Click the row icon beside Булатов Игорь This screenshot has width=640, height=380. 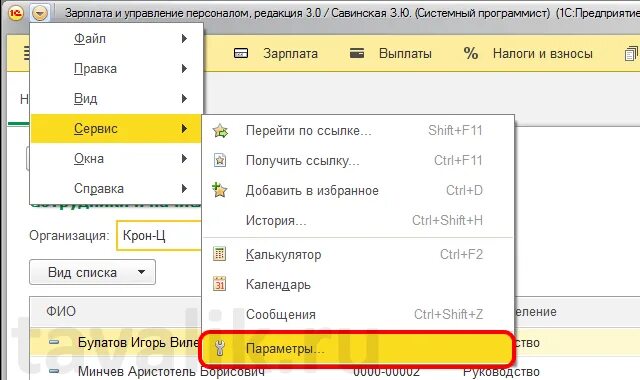coord(54,342)
